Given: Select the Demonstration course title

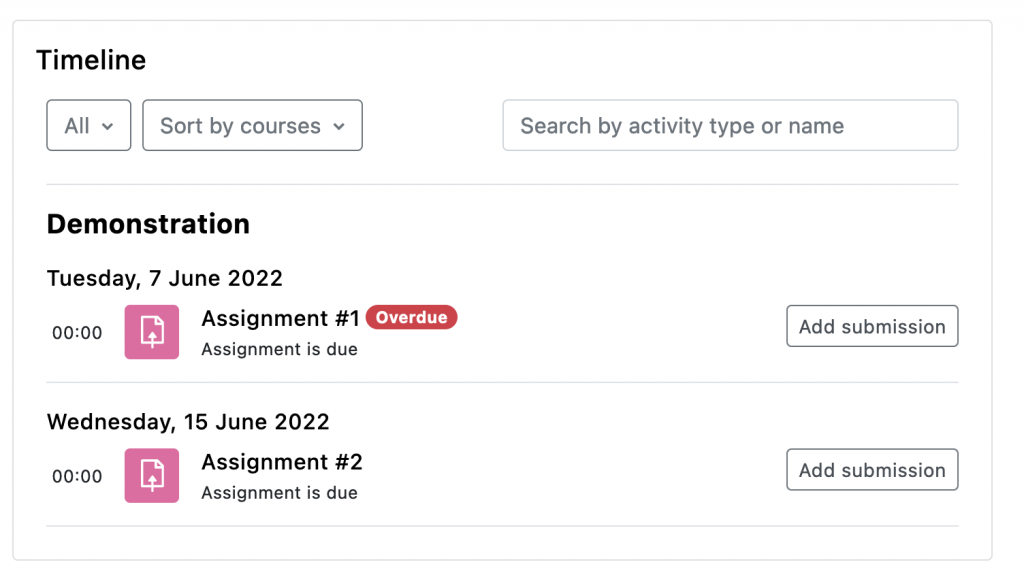Looking at the screenshot, I should tap(147, 223).
